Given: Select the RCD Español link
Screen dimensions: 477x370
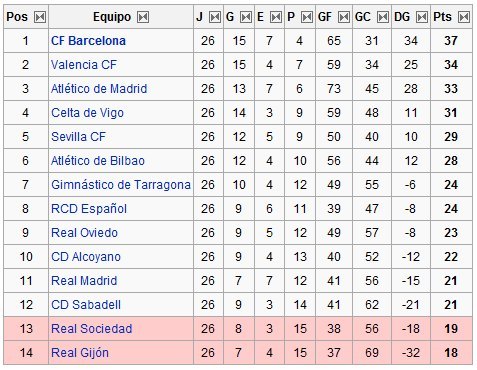Looking at the screenshot, I should (89, 209).
